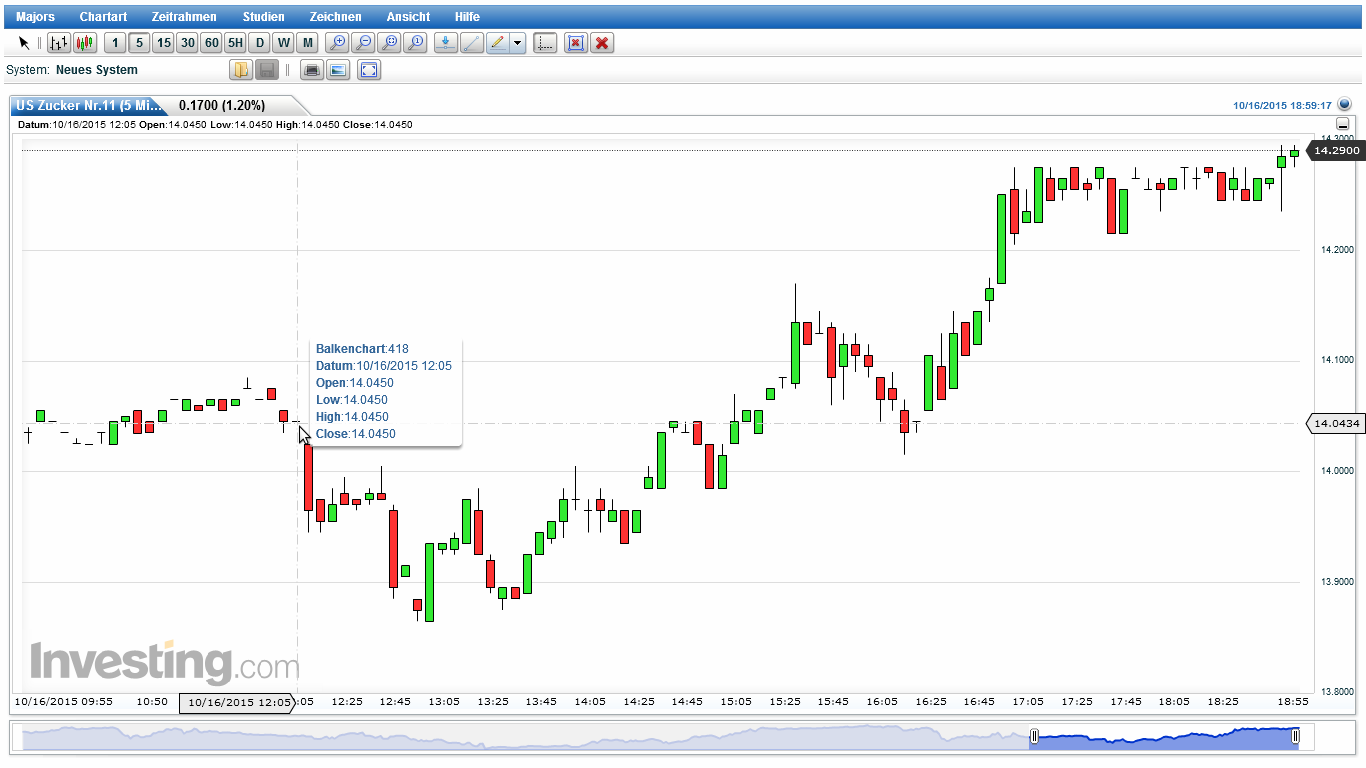Image resolution: width=1366 pixels, height=768 pixels.
Task: Pick the pencil drawing tool
Action: coord(498,43)
